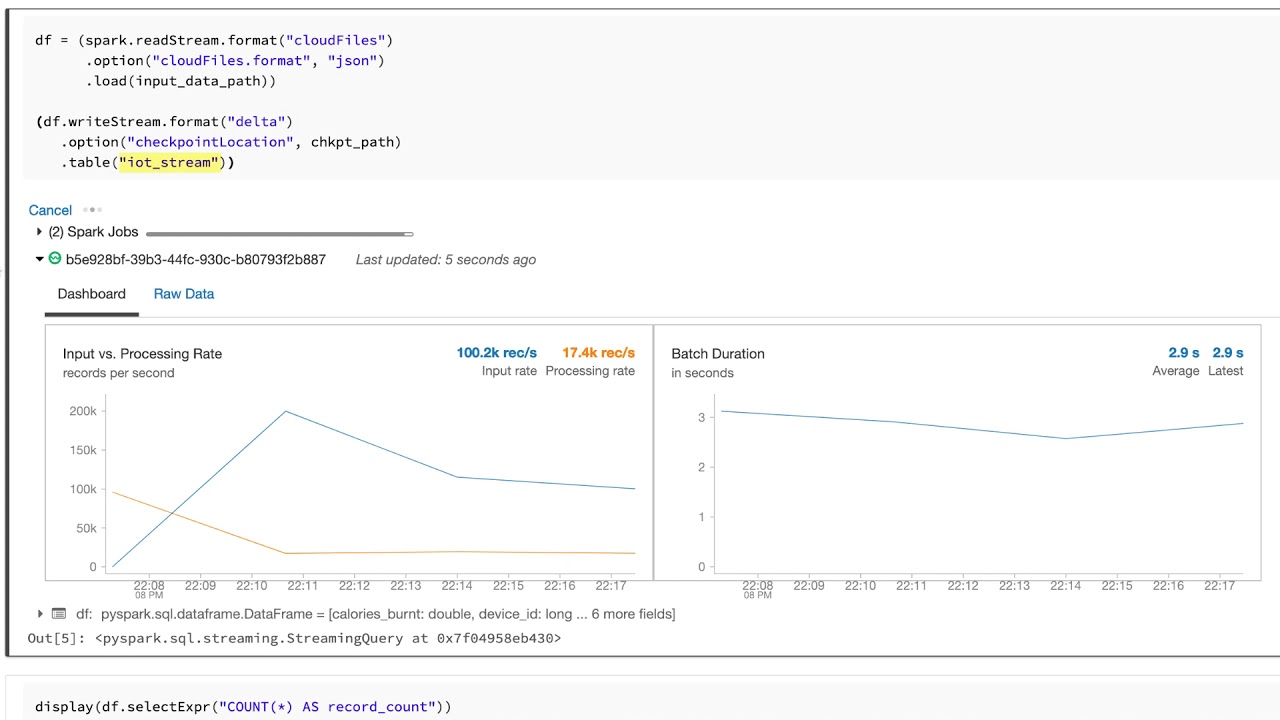Click the Batch Duration chart title

click(x=718, y=354)
